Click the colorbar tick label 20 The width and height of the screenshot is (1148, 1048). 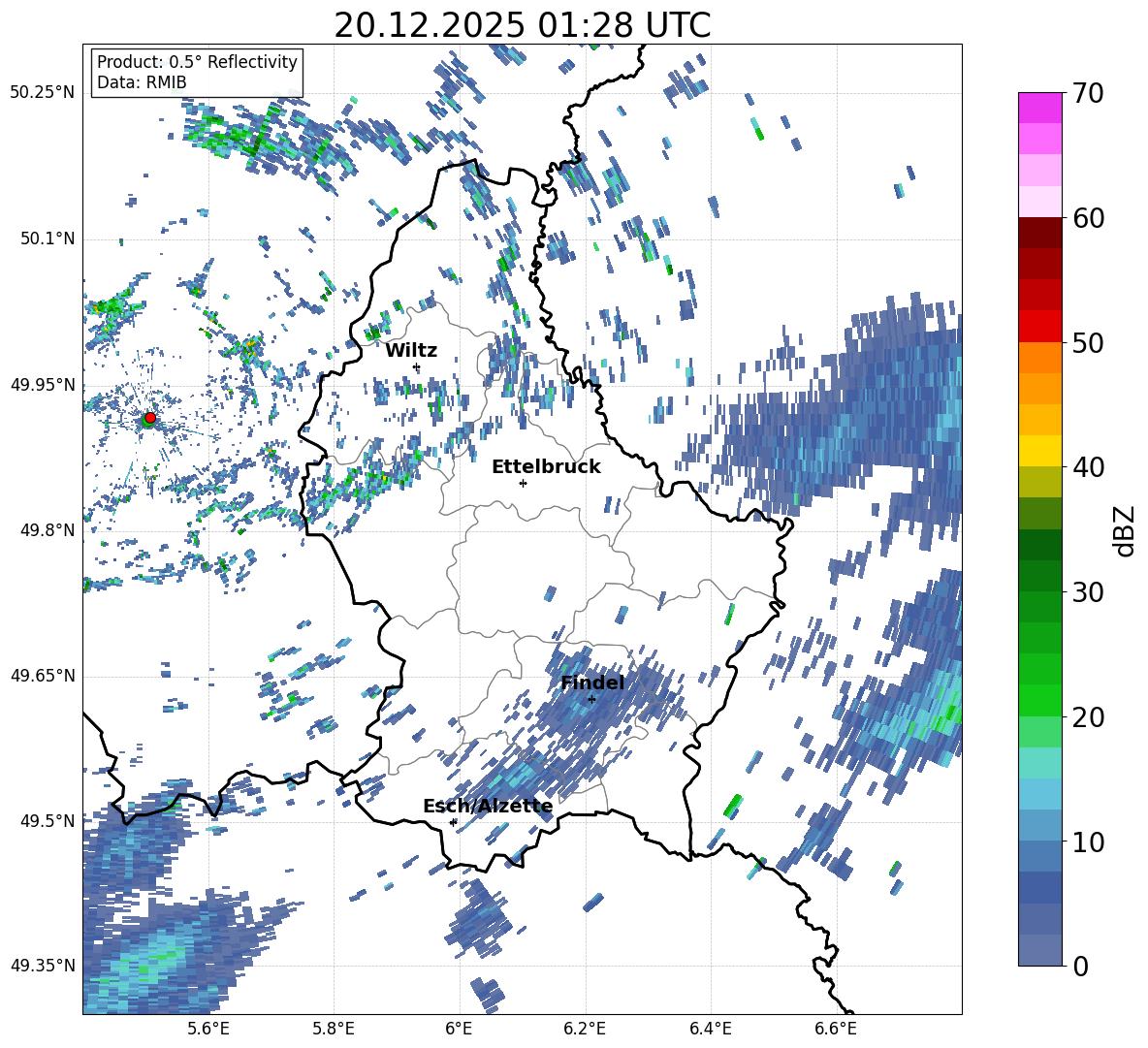click(x=1088, y=716)
